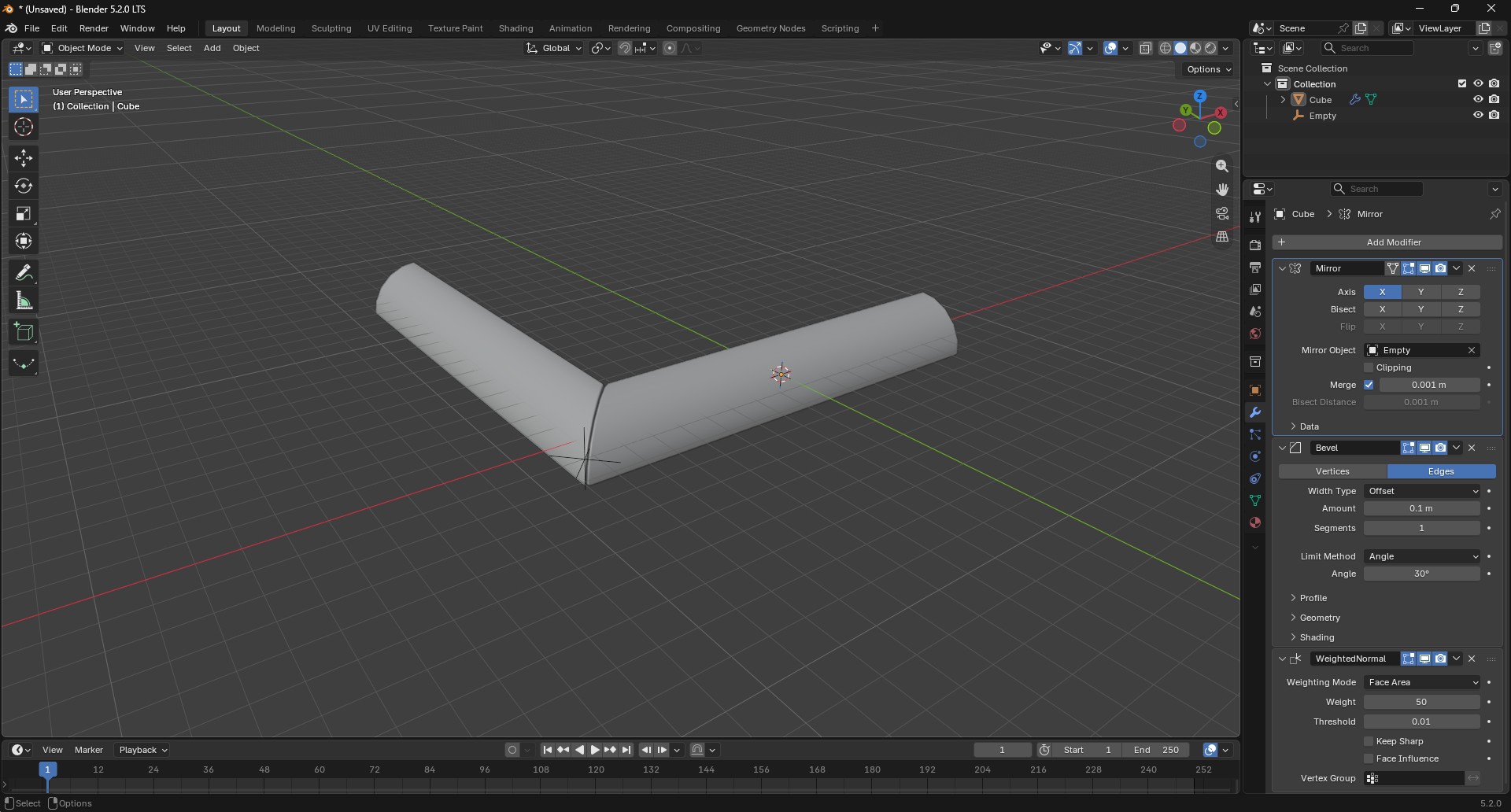Remove the Bevel modifier
Image resolution: width=1511 pixels, height=812 pixels.
click(1472, 448)
